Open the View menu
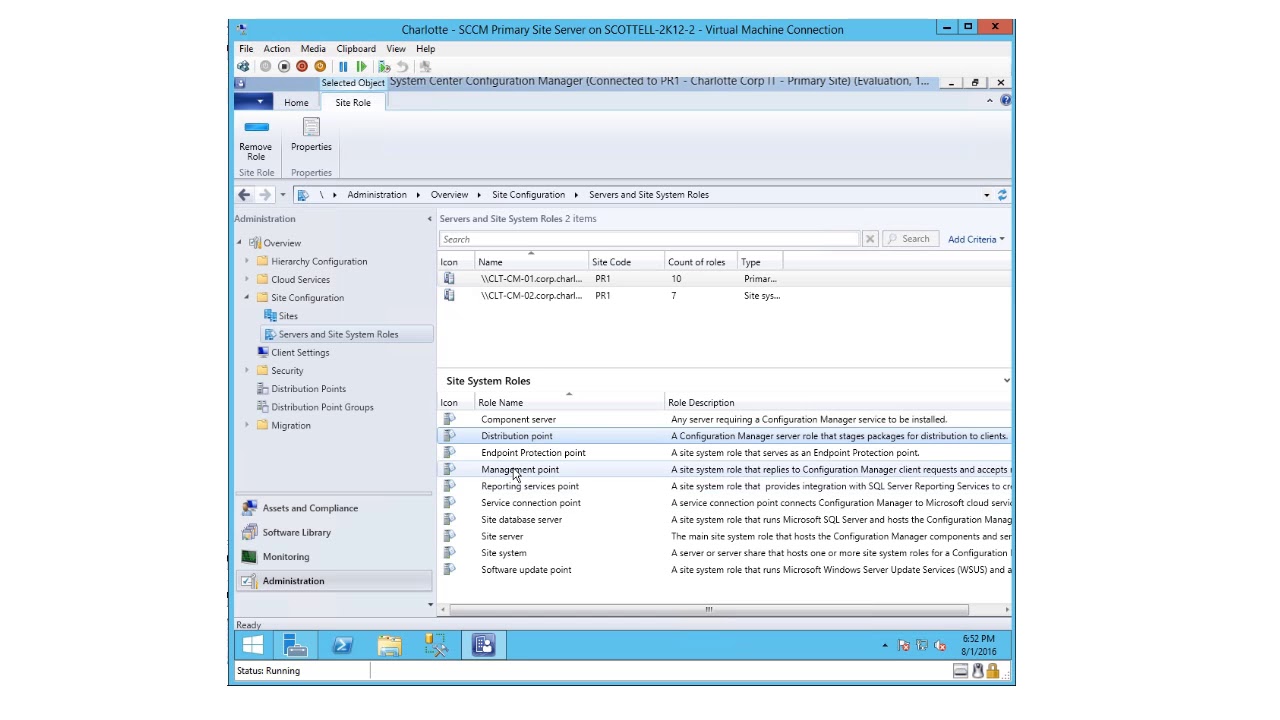Viewport: 1280px width, 720px height. click(x=396, y=49)
